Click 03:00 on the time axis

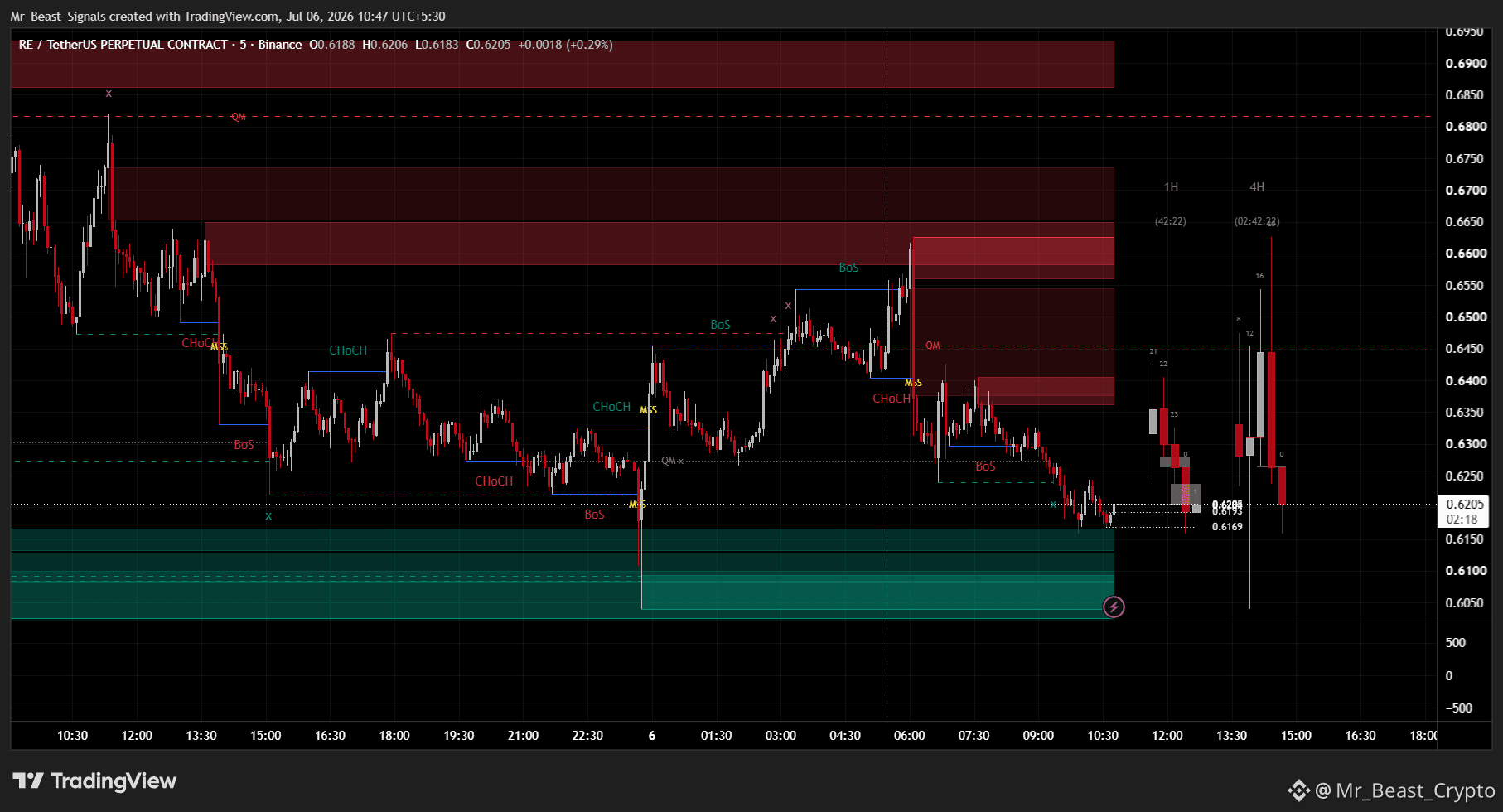coord(780,736)
